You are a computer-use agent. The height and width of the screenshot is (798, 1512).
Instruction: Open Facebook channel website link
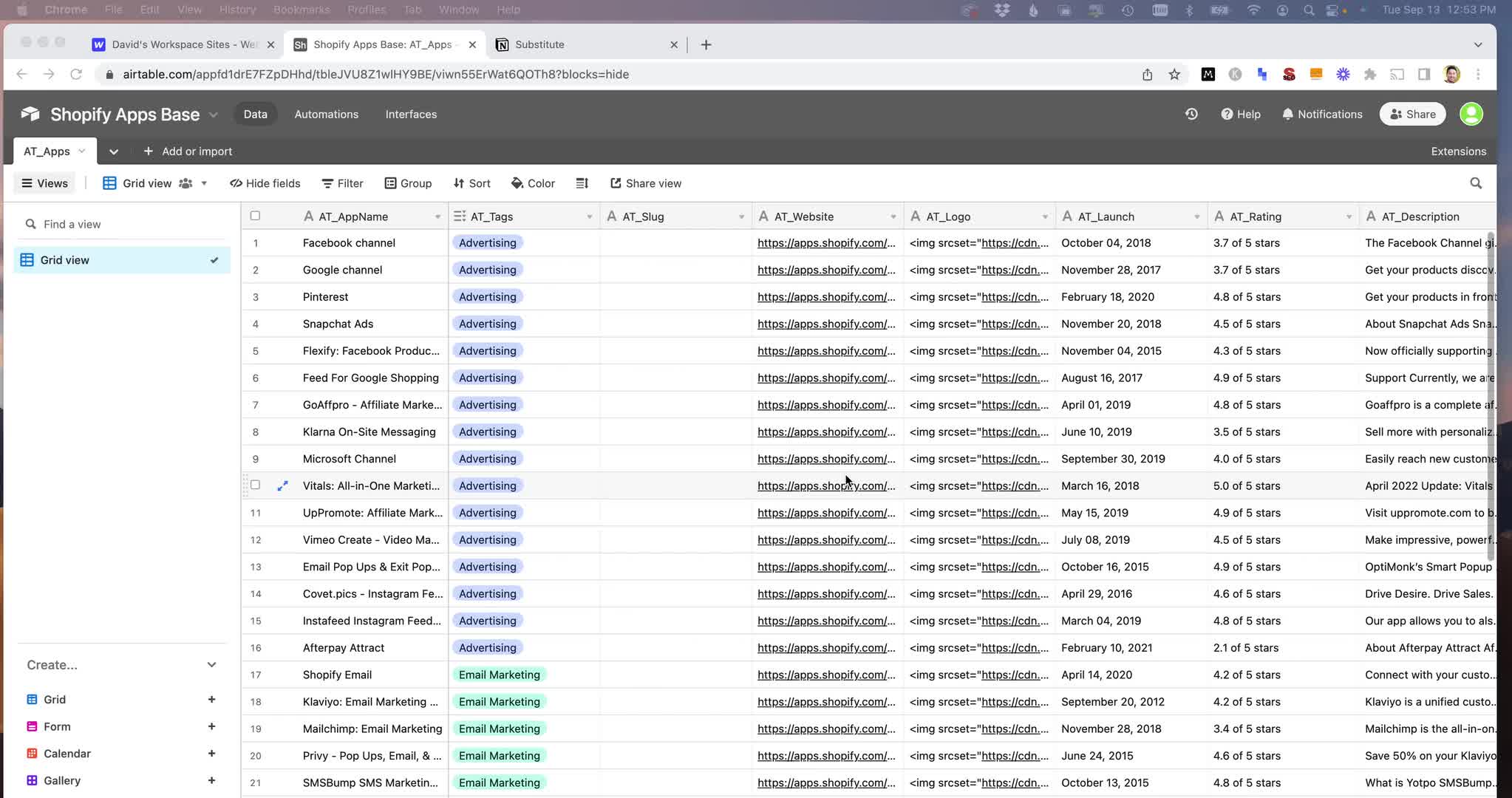click(x=825, y=242)
